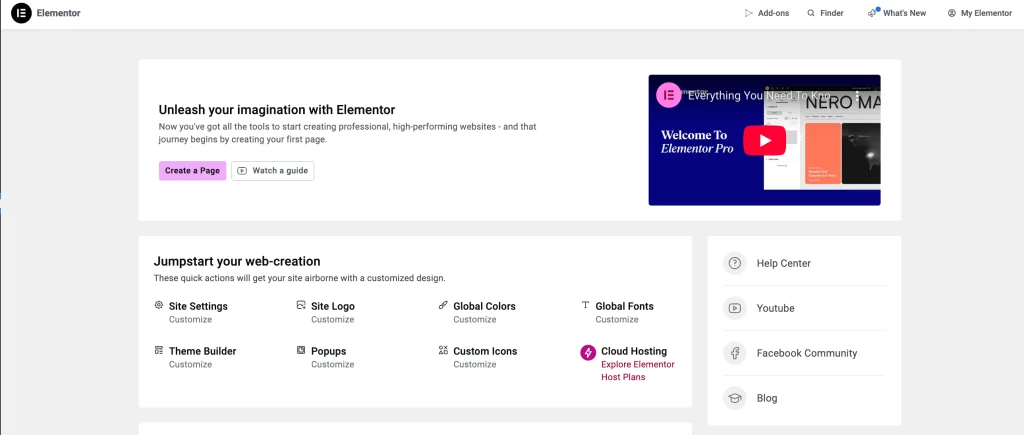Click the Youtube icon in sidebar
Image resolution: width=1024 pixels, height=435 pixels.
pos(735,308)
